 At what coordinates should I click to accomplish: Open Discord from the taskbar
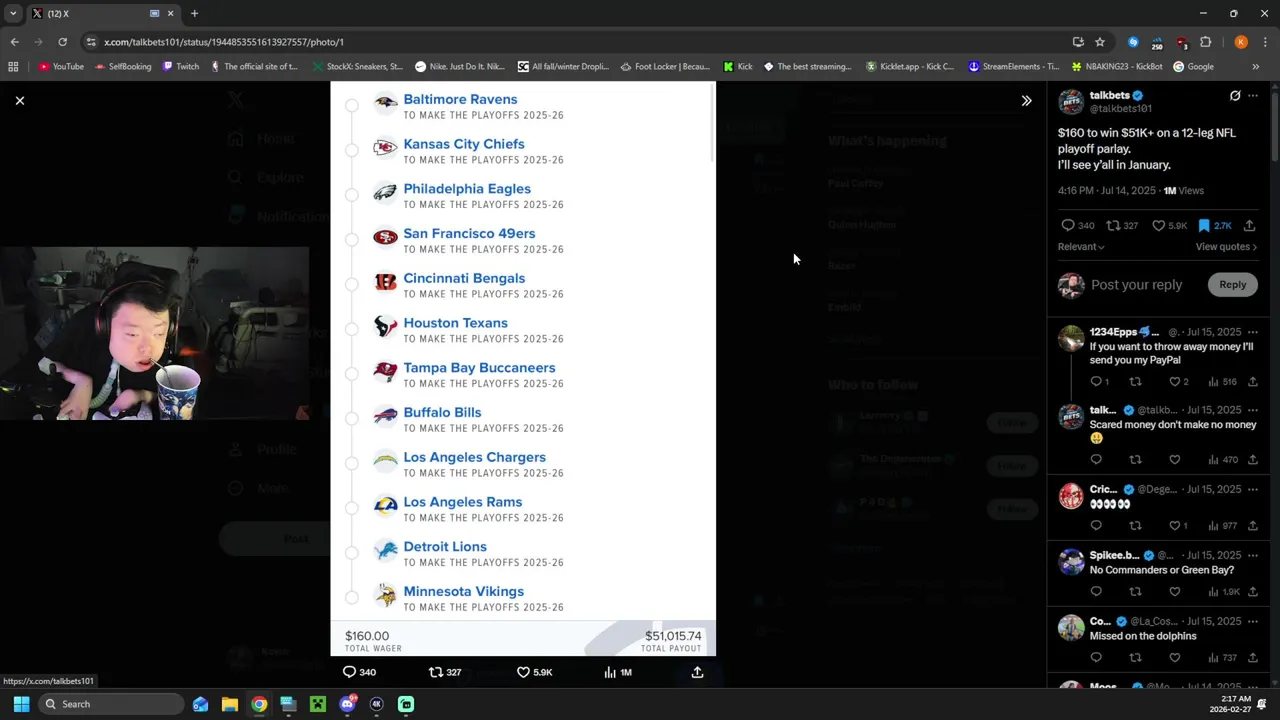point(347,704)
